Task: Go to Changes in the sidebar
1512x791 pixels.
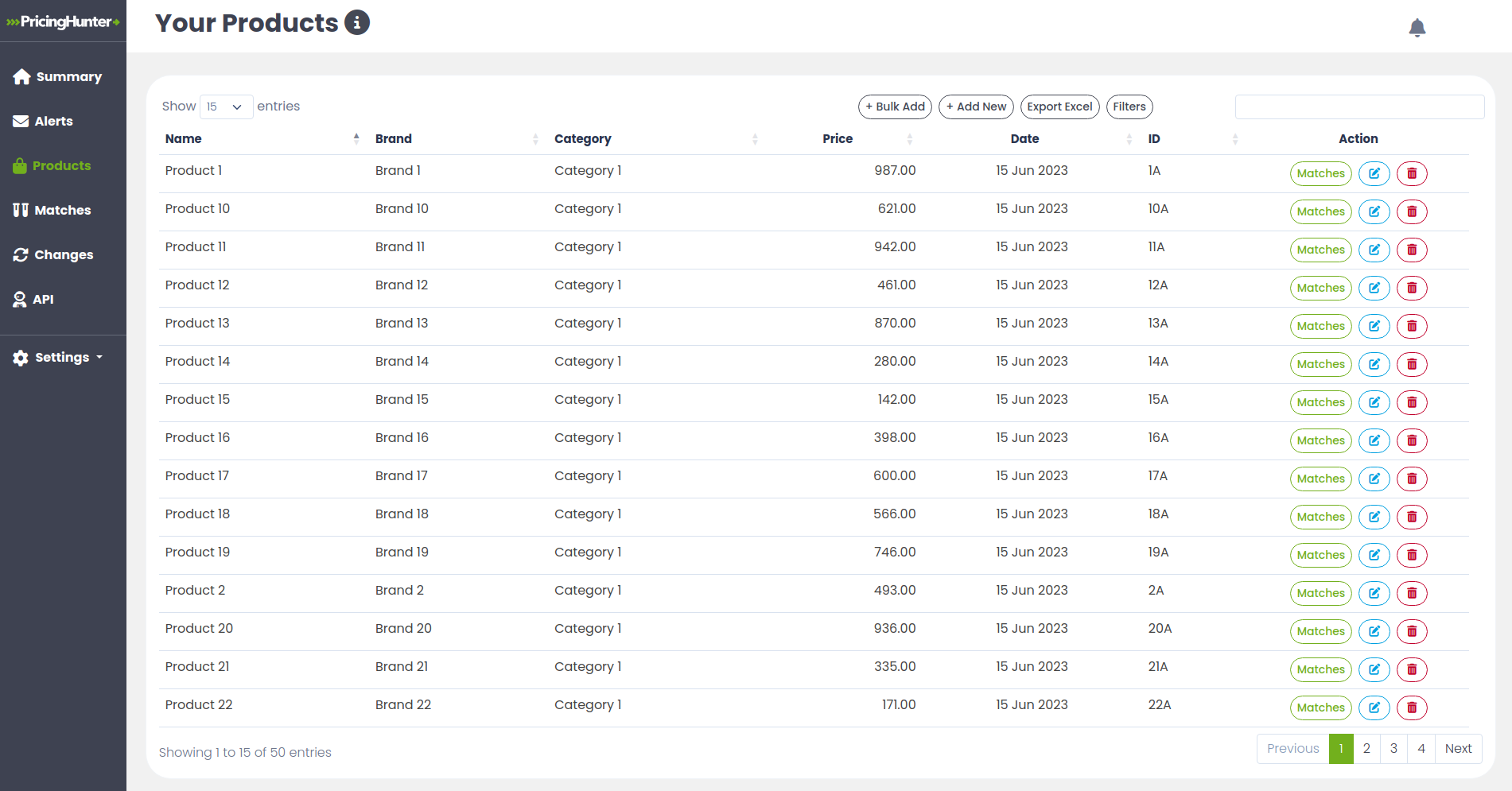Action: pyautogui.click(x=63, y=255)
